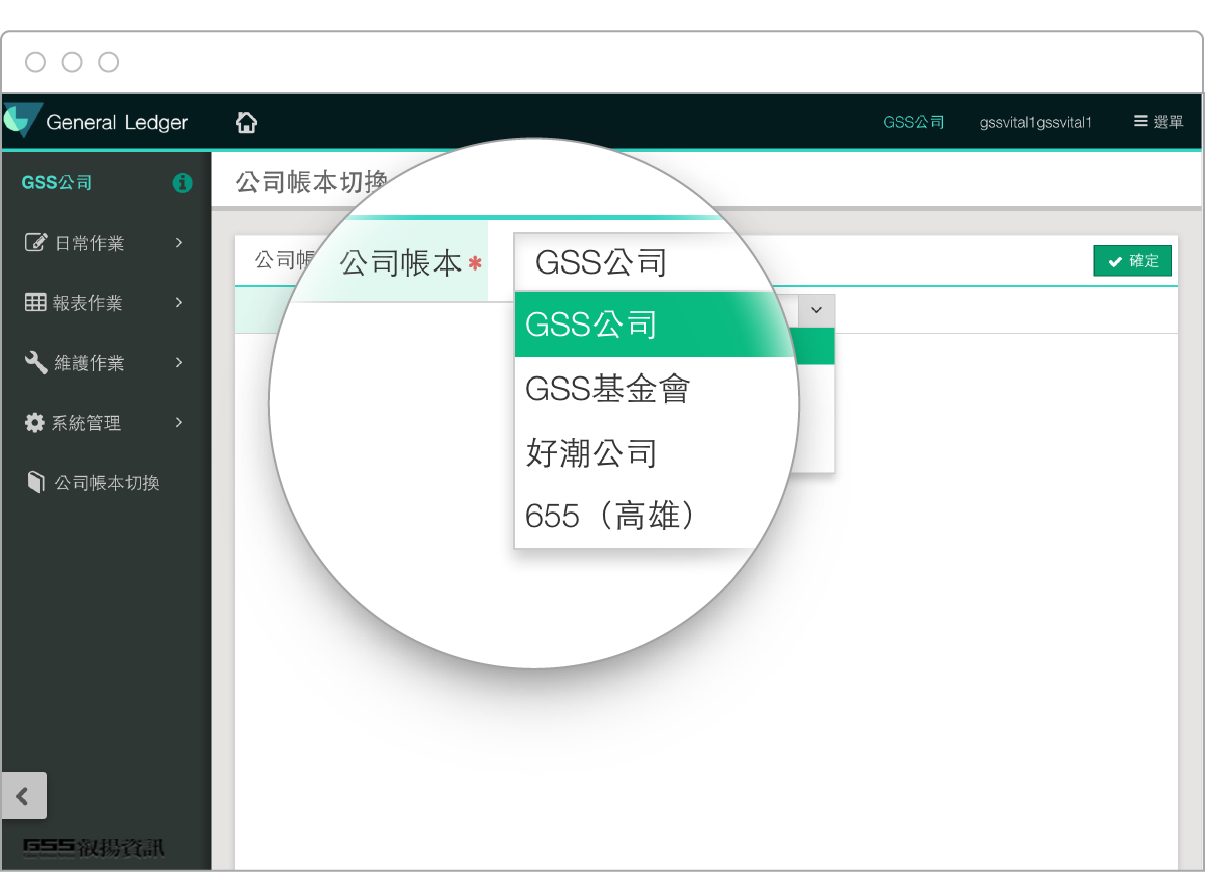Image resolution: width=1205 pixels, height=872 pixels.
Task: Expand the 日常作業 submenu chevron
Action: point(179,242)
